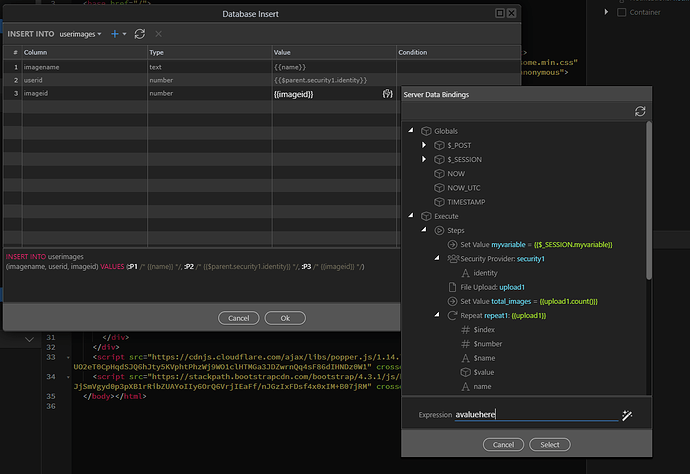The image size is (690, 474).
Task: Expand the Container node in background panel
Action: [x=606, y=12]
